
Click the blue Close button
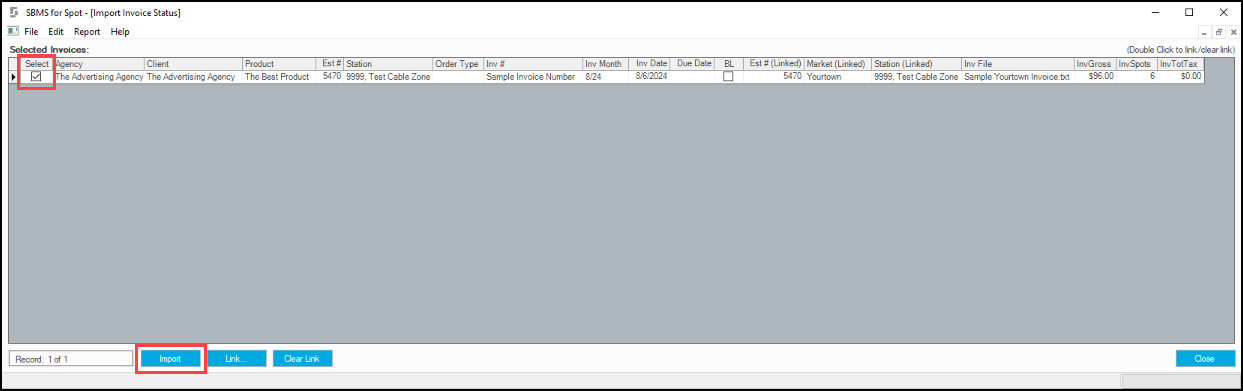point(1205,358)
